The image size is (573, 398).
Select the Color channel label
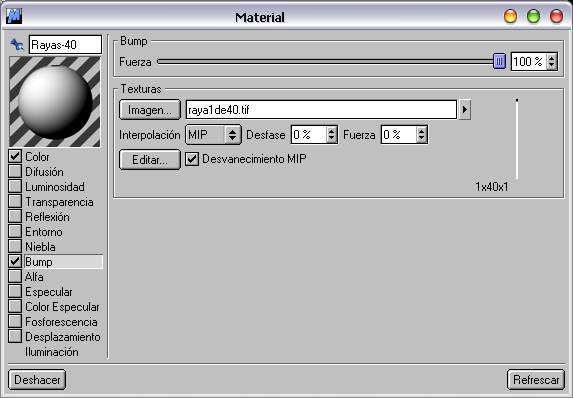click(x=37, y=157)
